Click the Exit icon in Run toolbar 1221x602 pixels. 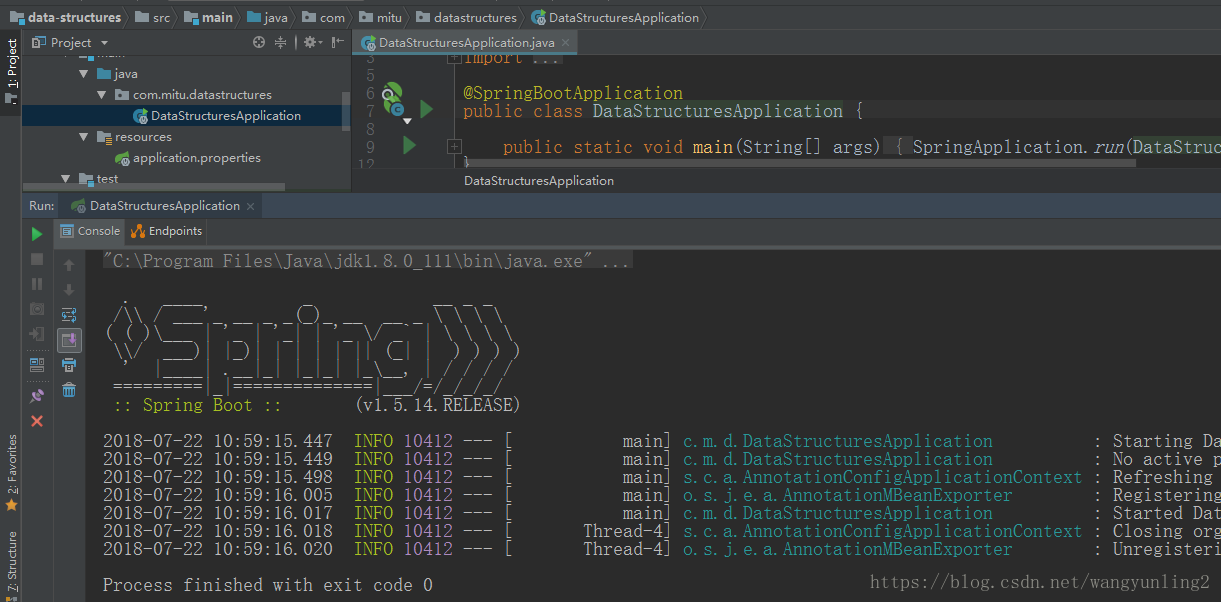click(x=37, y=334)
